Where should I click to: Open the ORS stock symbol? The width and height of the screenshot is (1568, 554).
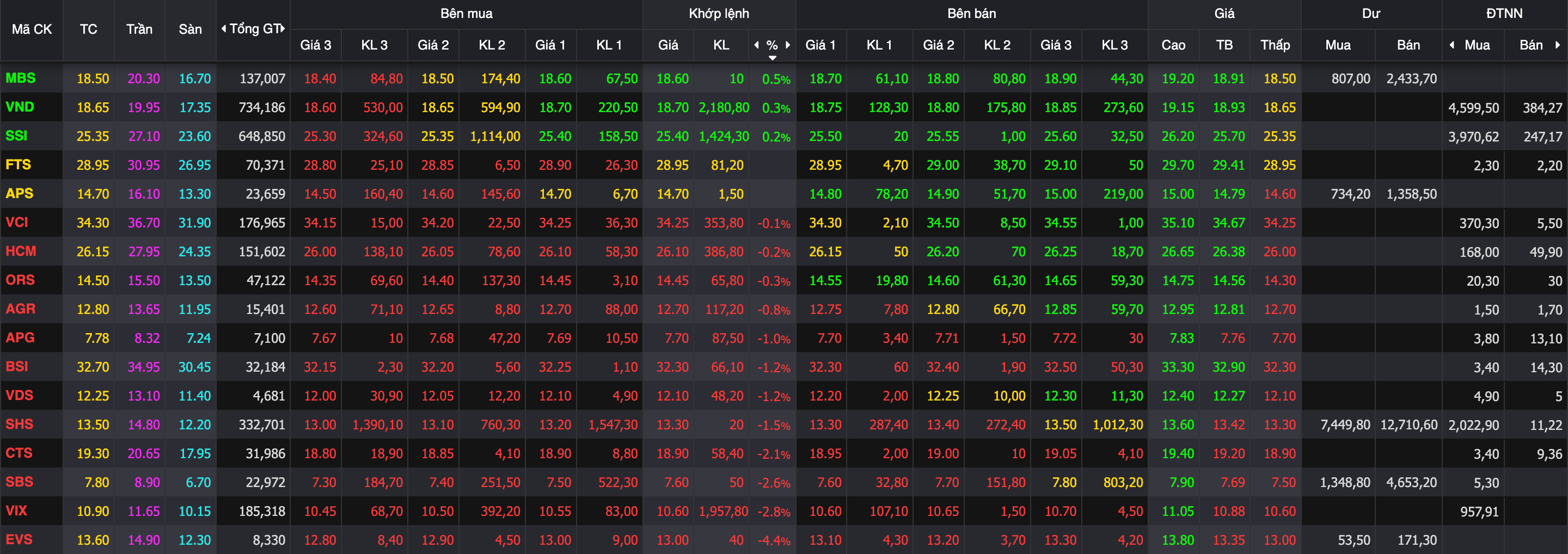pos(20,280)
